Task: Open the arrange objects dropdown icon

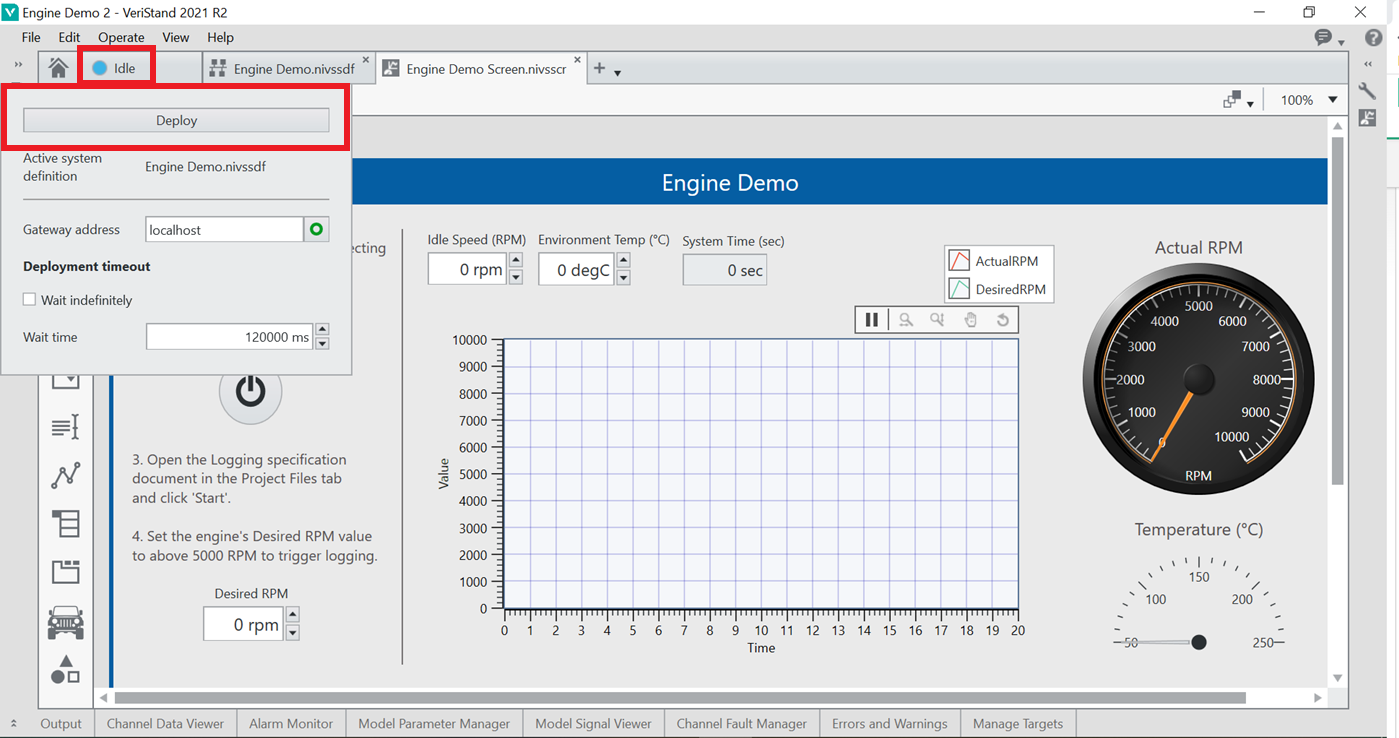Action: pyautogui.click(x=1238, y=100)
